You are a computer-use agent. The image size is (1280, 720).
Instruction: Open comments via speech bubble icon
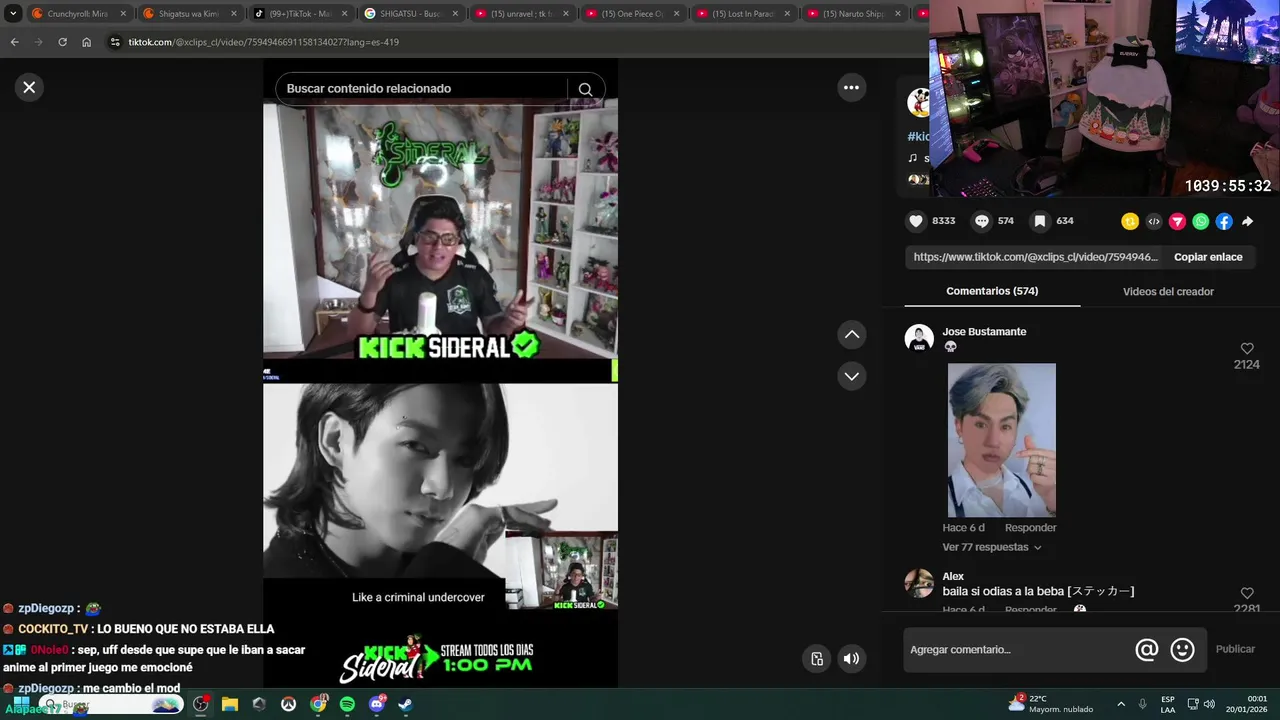click(982, 221)
